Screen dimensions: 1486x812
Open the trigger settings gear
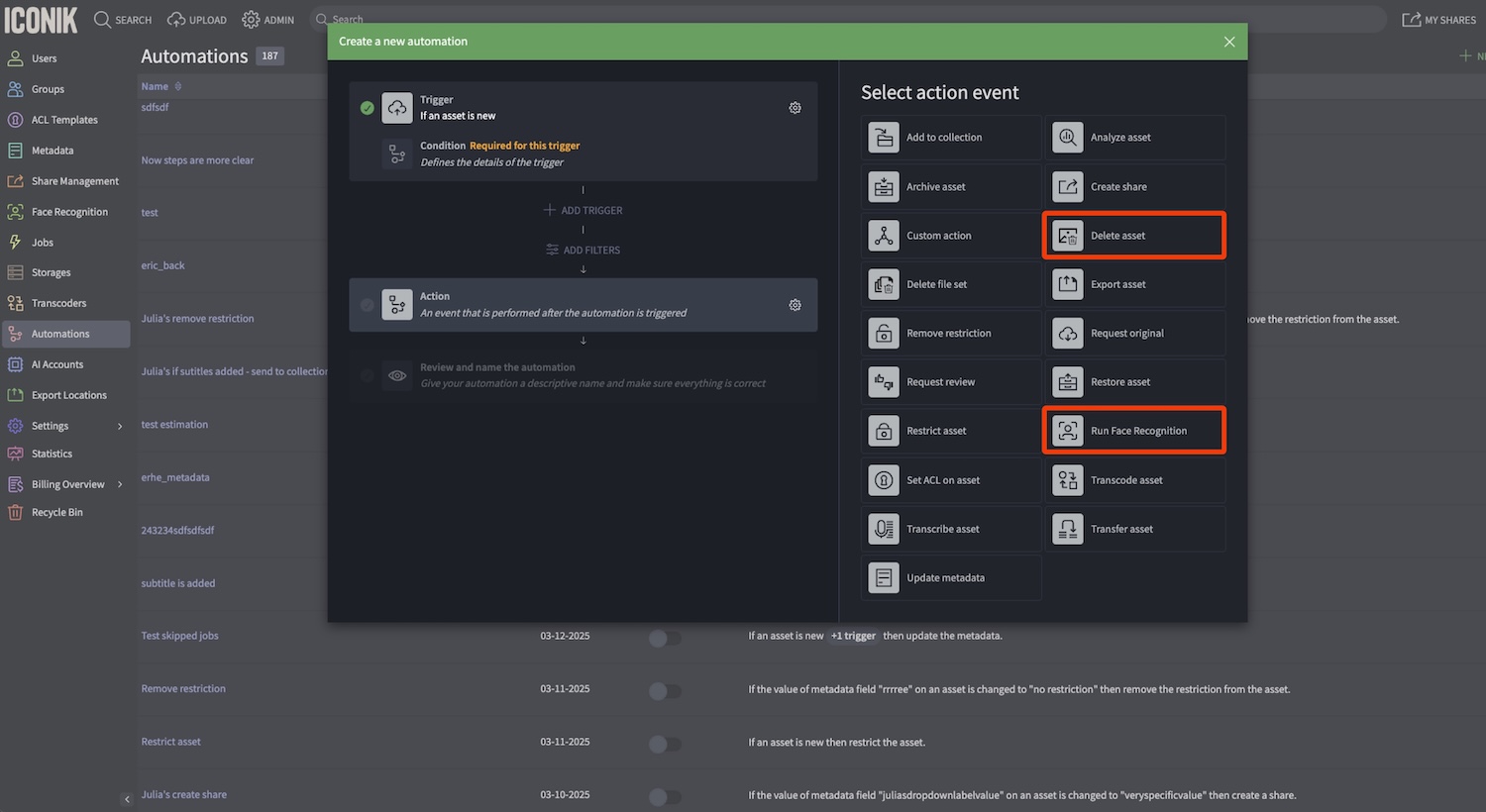click(x=795, y=107)
